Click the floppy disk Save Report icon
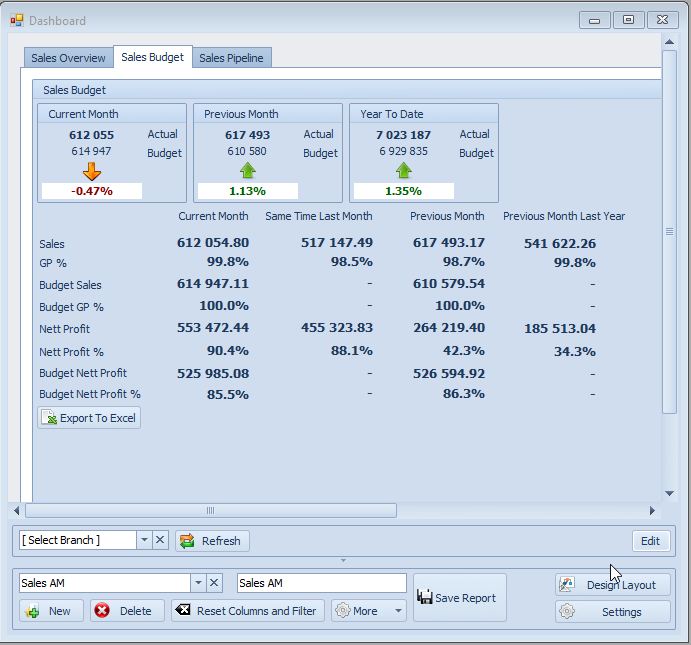The width and height of the screenshot is (691, 645). [x=424, y=597]
